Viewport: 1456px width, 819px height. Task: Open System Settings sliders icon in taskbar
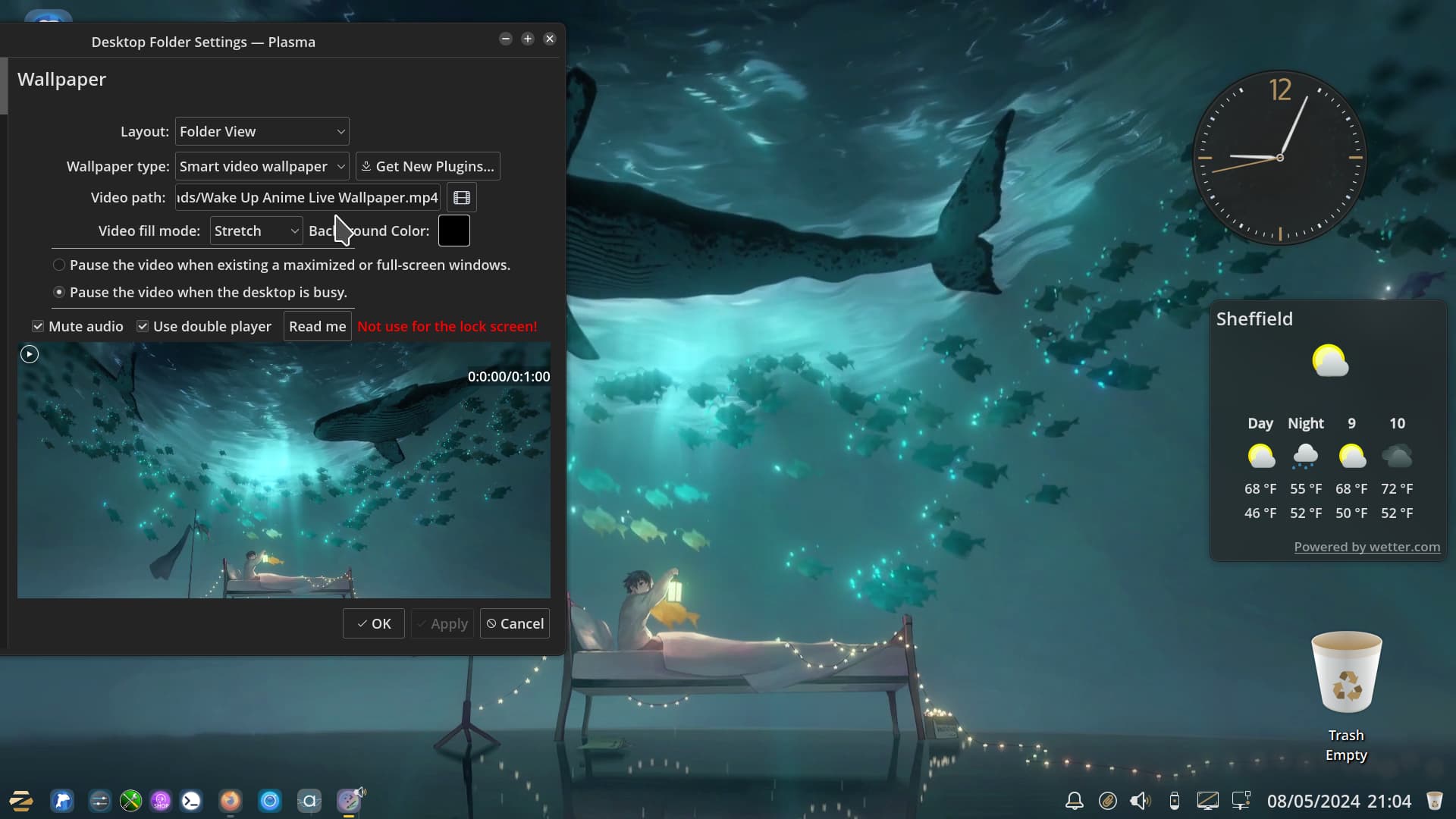tap(99, 801)
